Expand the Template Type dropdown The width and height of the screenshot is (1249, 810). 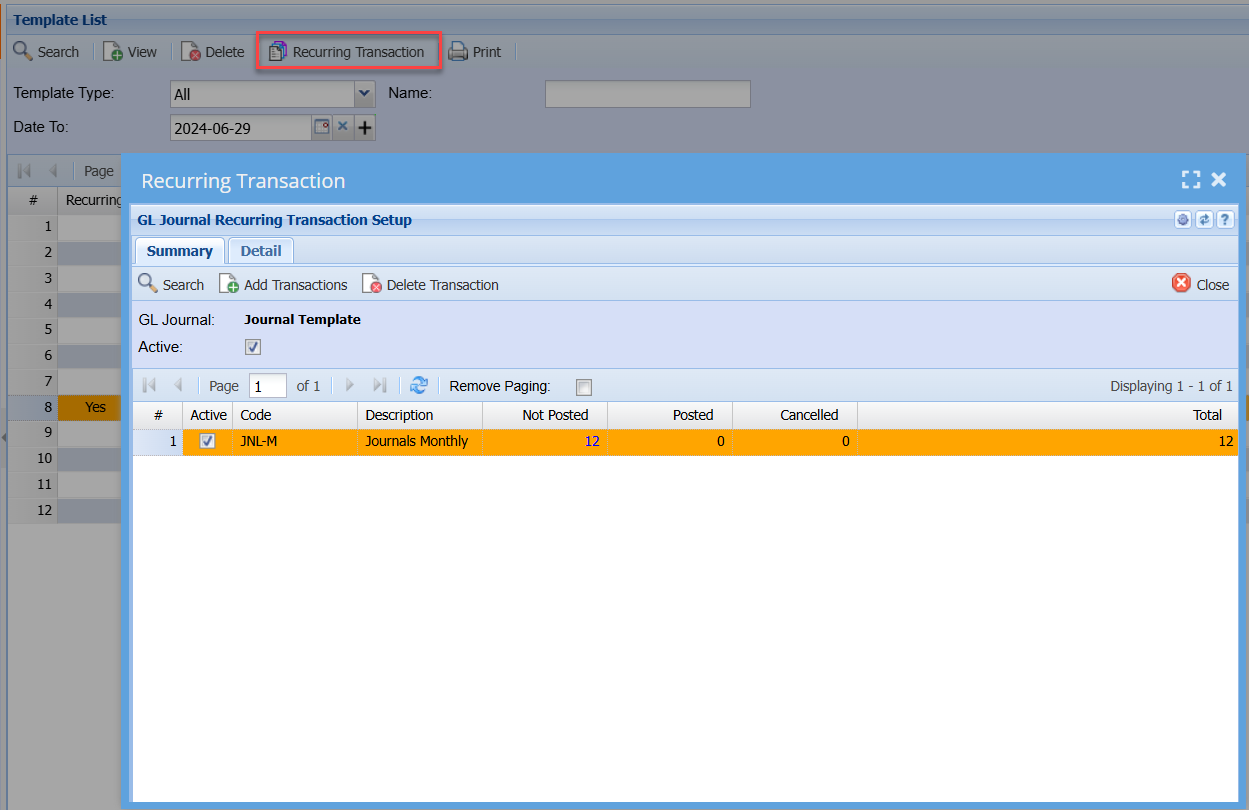pos(364,94)
